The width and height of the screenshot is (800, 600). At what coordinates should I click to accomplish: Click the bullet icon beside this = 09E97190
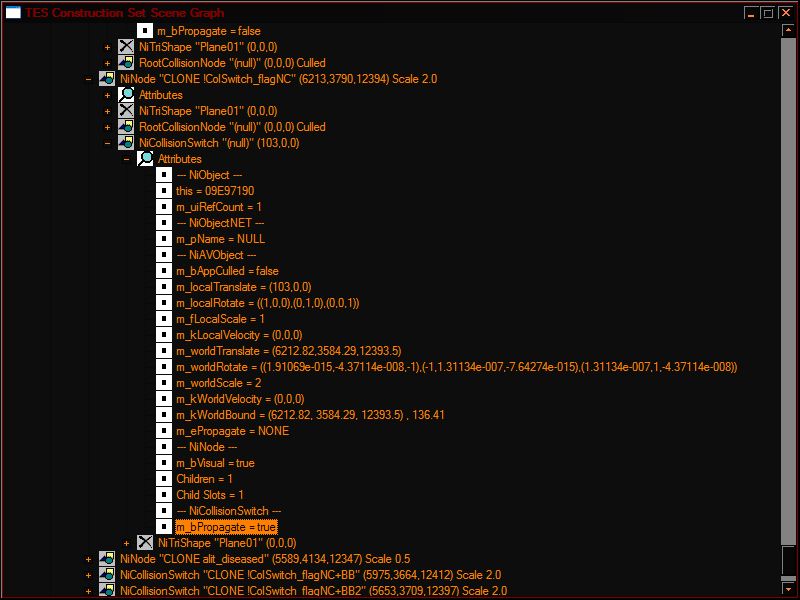[164, 190]
